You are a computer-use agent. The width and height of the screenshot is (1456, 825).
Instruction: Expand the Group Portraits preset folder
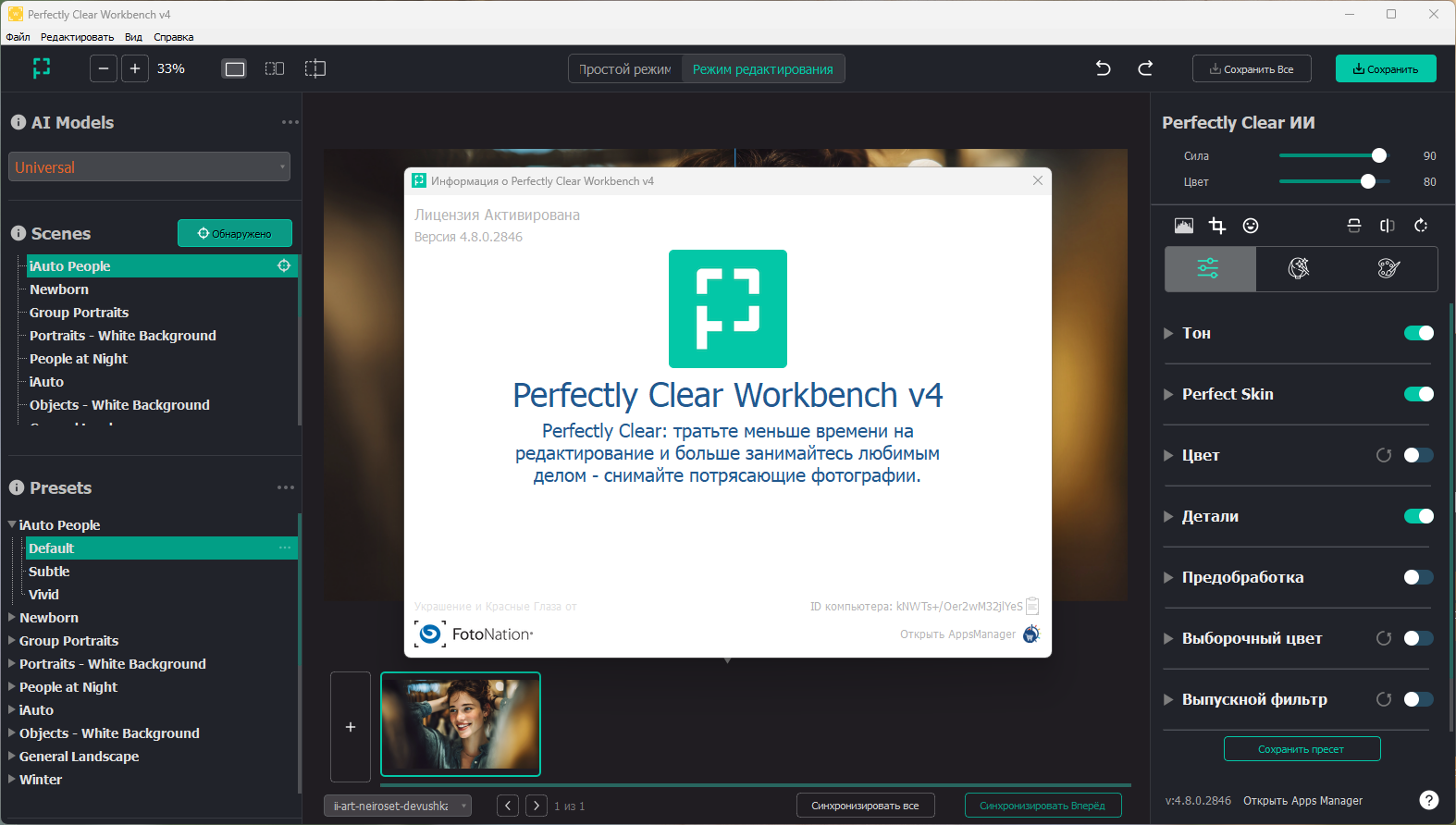tap(12, 640)
